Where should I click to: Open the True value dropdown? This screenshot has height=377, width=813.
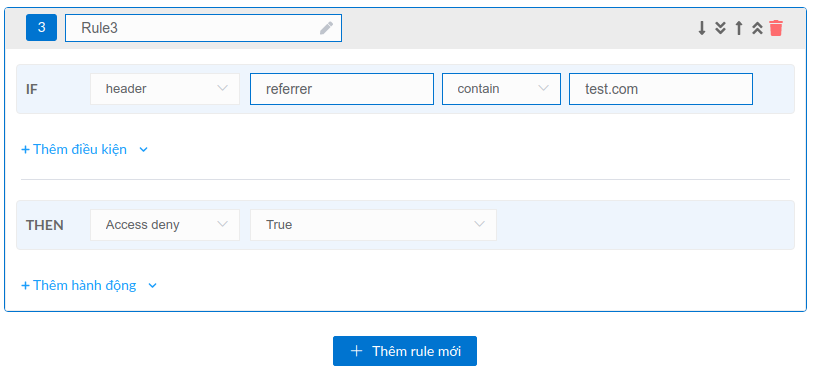click(373, 225)
